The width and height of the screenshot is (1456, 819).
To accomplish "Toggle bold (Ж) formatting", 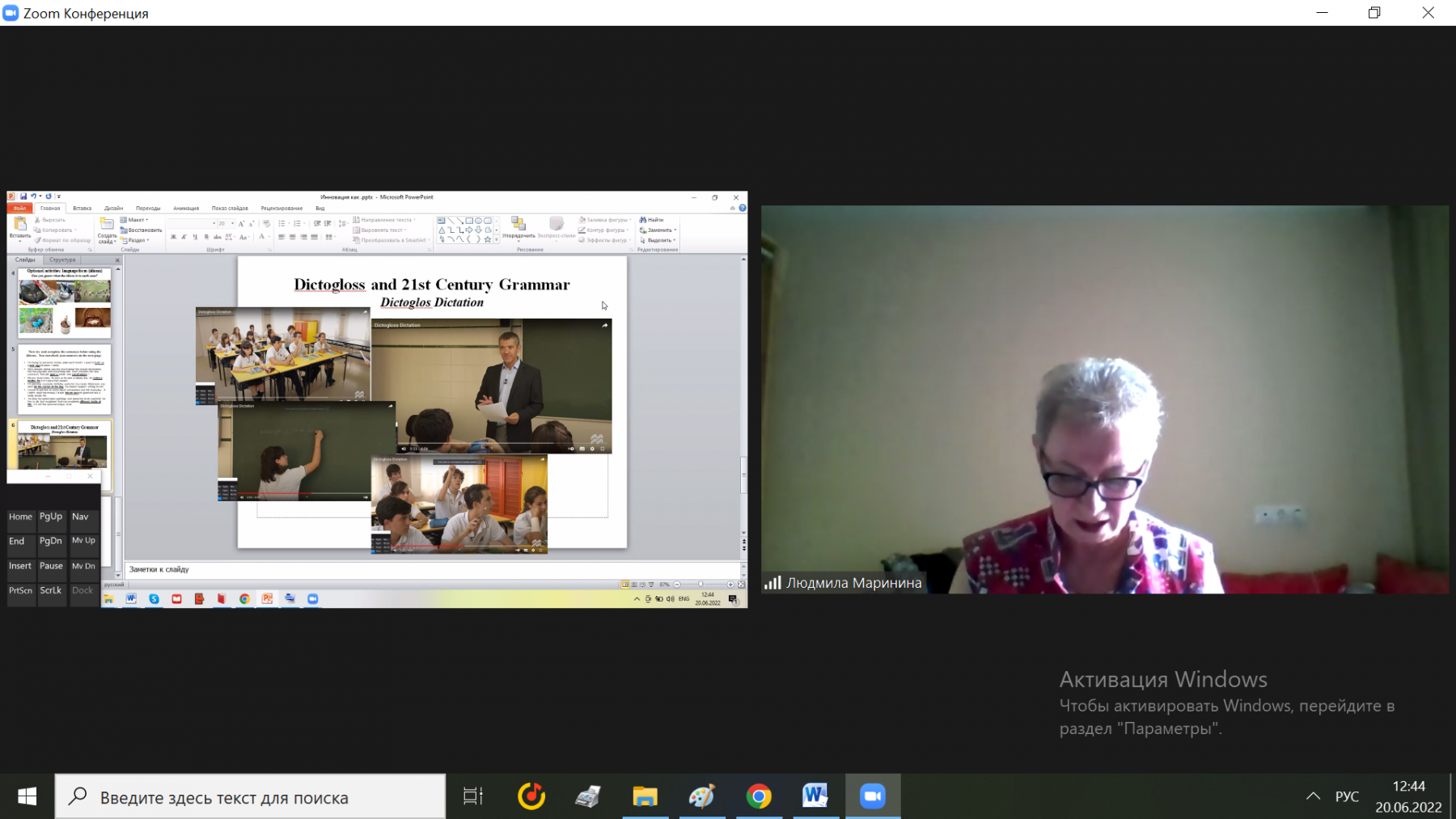I will click(x=173, y=237).
